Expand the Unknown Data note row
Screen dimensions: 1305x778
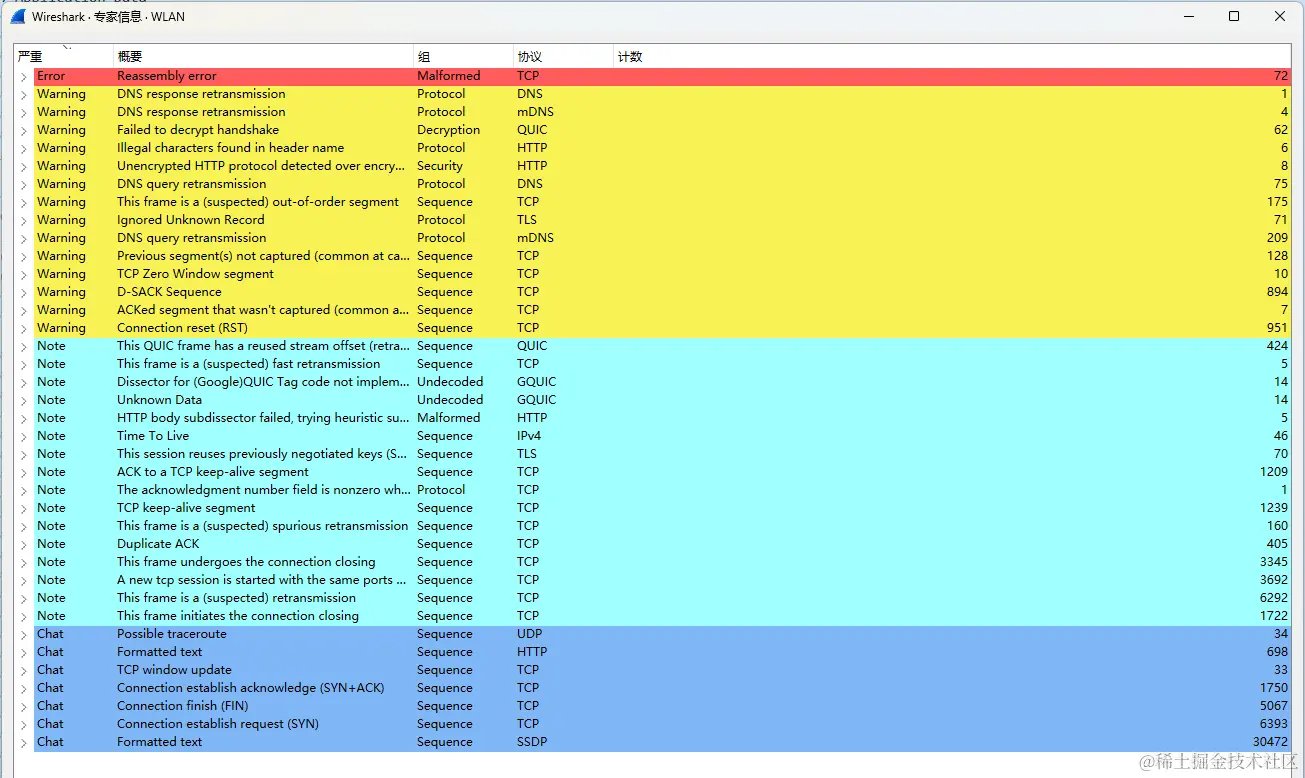pyautogui.click(x=23, y=400)
